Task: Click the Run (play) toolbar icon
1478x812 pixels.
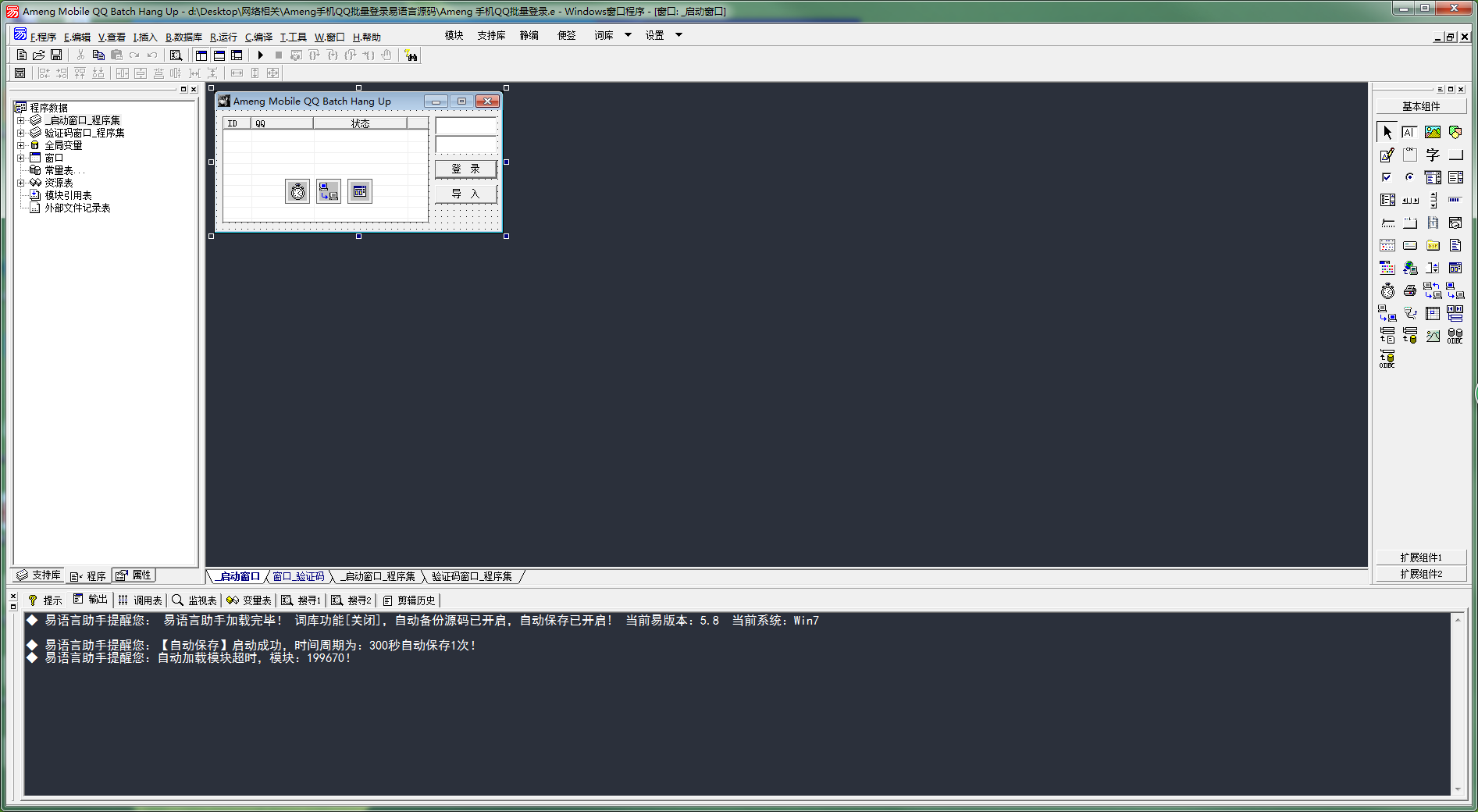Action: [x=261, y=55]
